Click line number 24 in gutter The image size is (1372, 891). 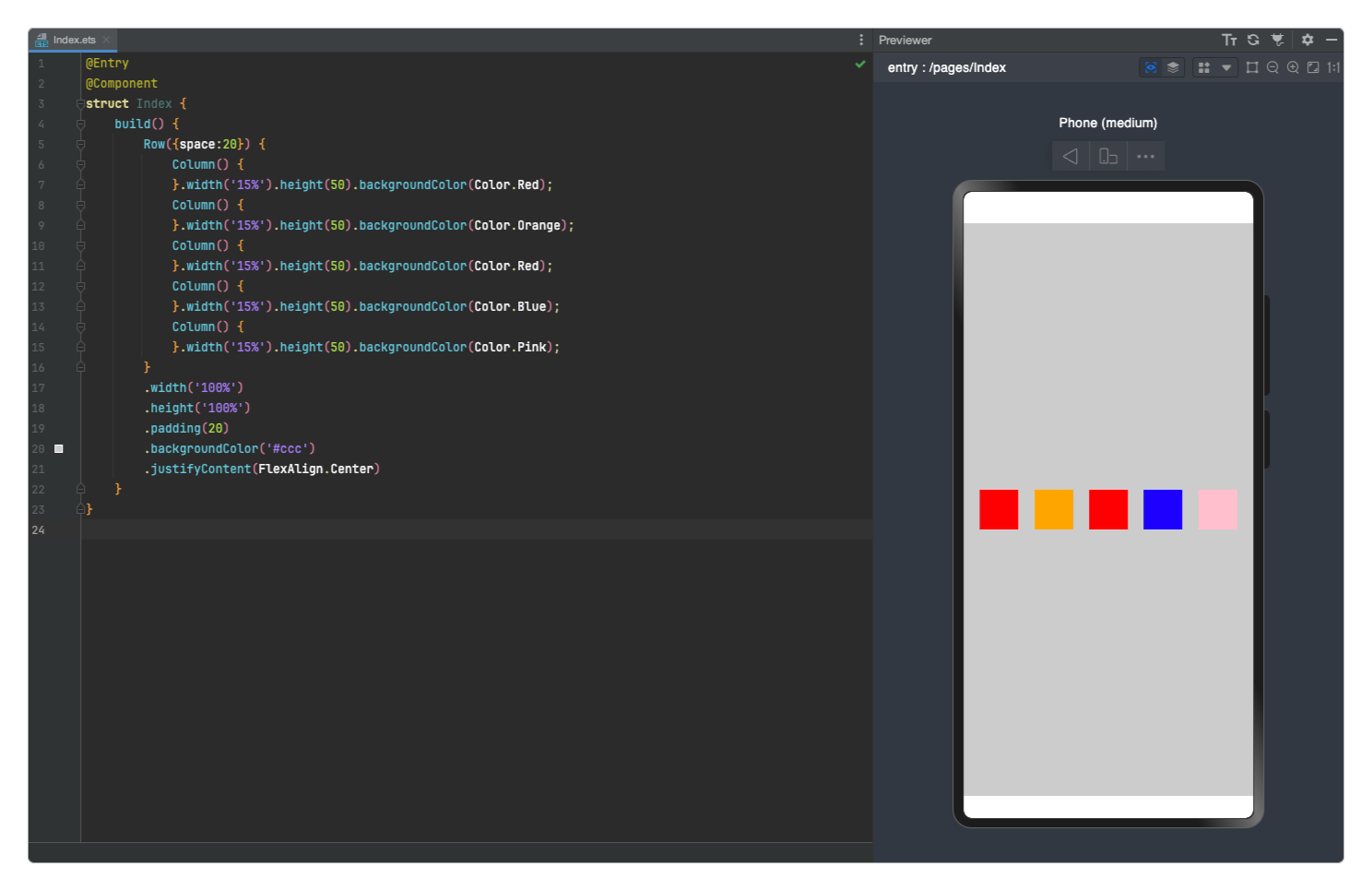pyautogui.click(x=38, y=529)
